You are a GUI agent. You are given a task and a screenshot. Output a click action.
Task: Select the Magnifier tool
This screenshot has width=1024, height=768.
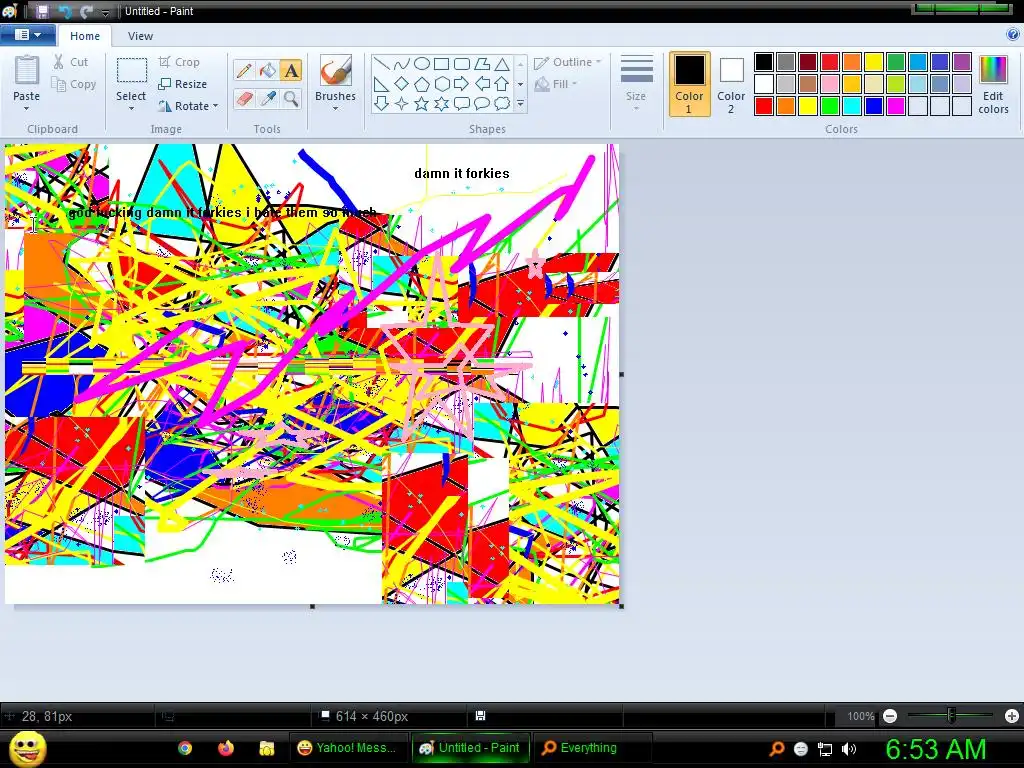(291, 99)
